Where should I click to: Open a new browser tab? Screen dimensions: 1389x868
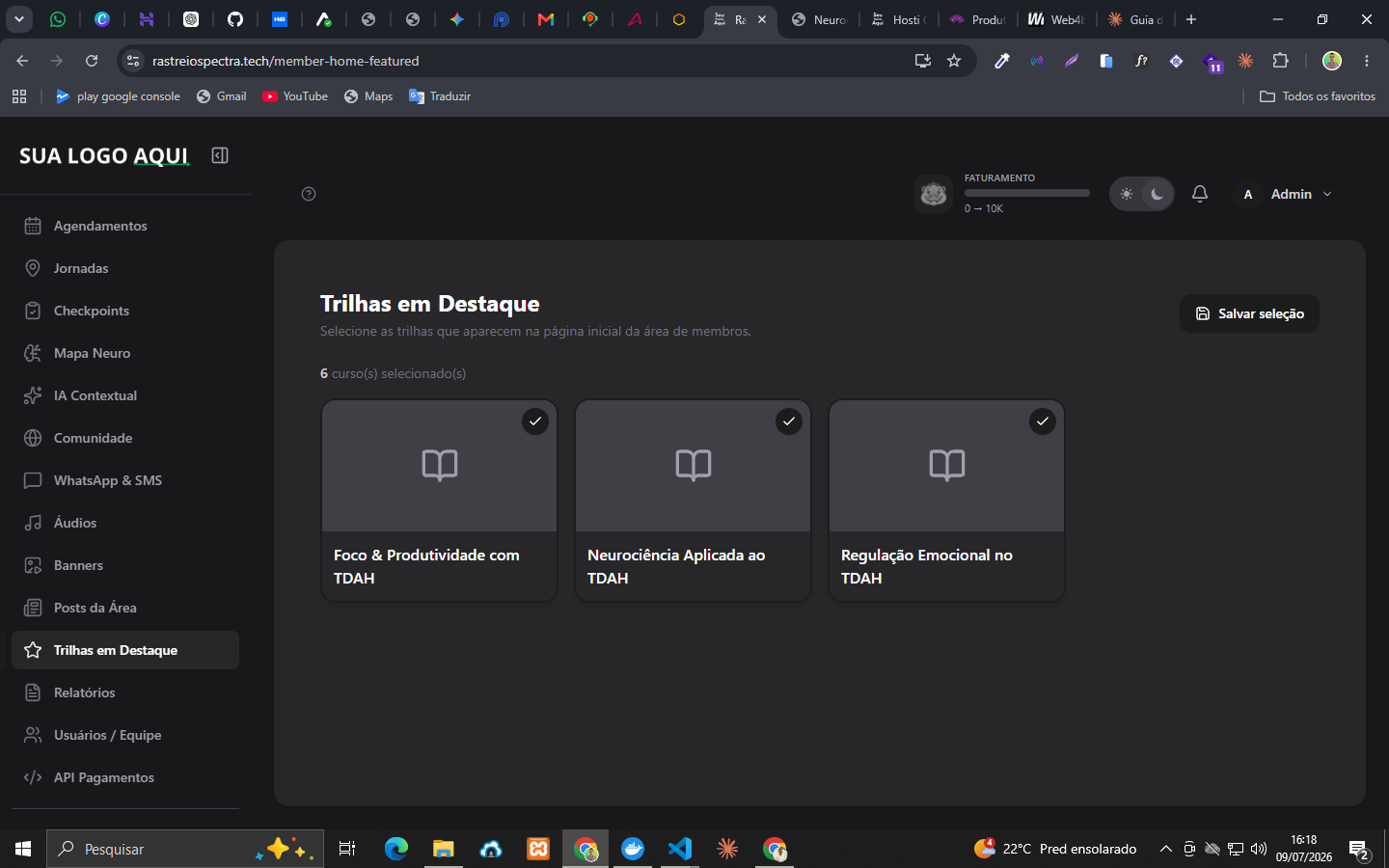click(x=1191, y=19)
